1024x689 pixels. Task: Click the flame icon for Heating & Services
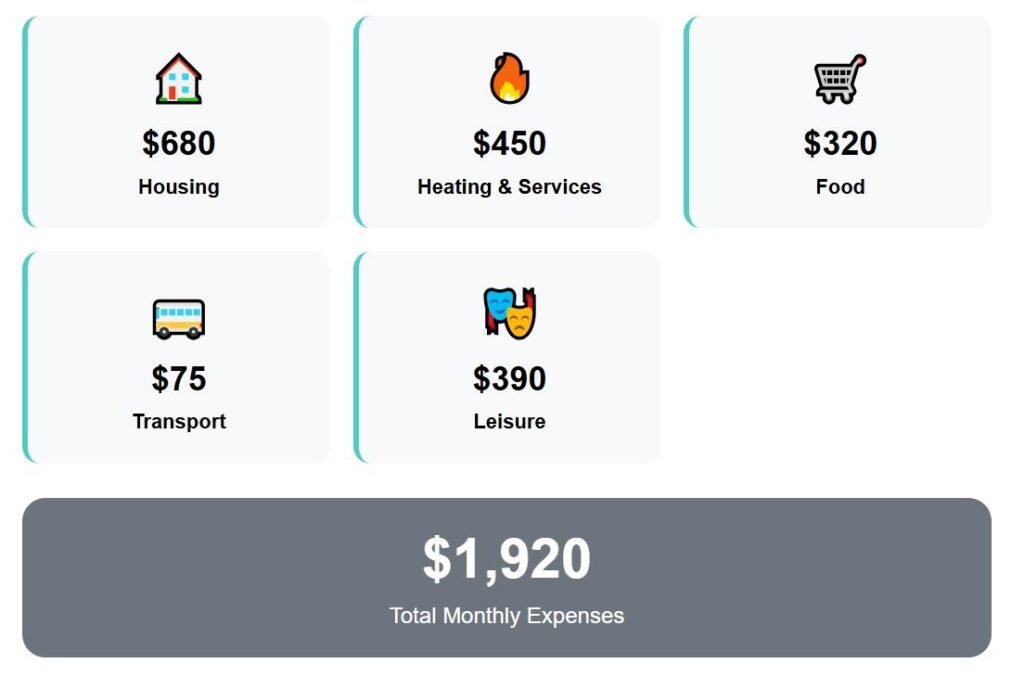point(509,79)
